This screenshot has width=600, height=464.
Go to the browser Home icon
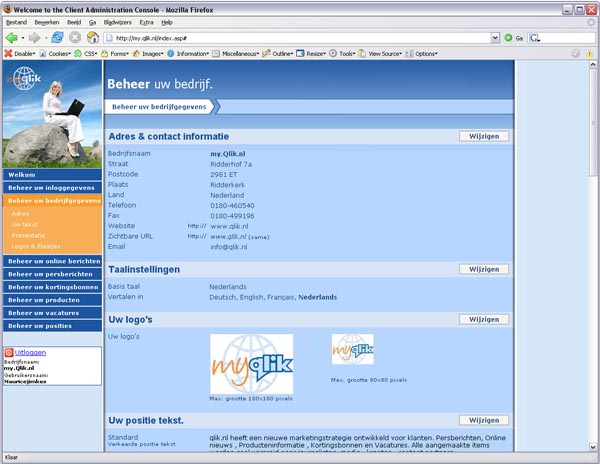pos(92,37)
